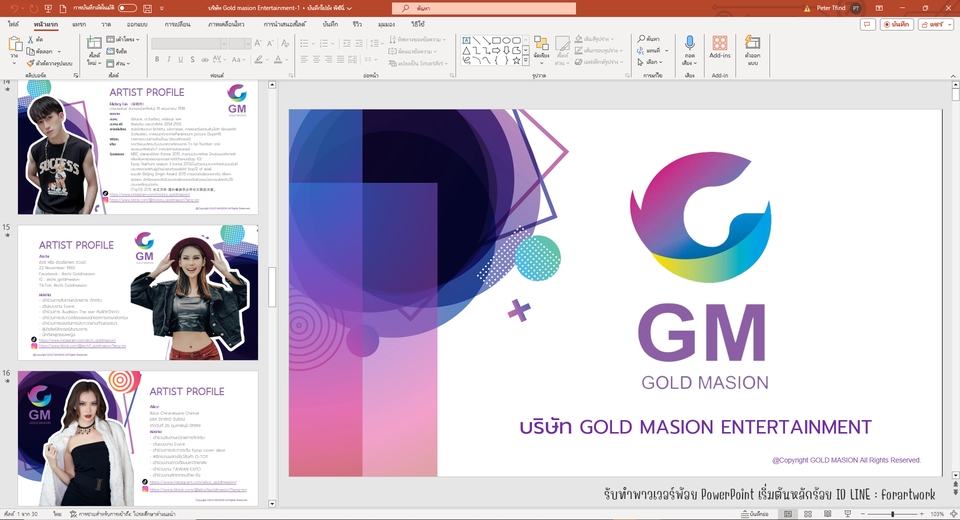Click the Comments speech bubble button
This screenshot has height=520, width=960.
pos(867,24)
